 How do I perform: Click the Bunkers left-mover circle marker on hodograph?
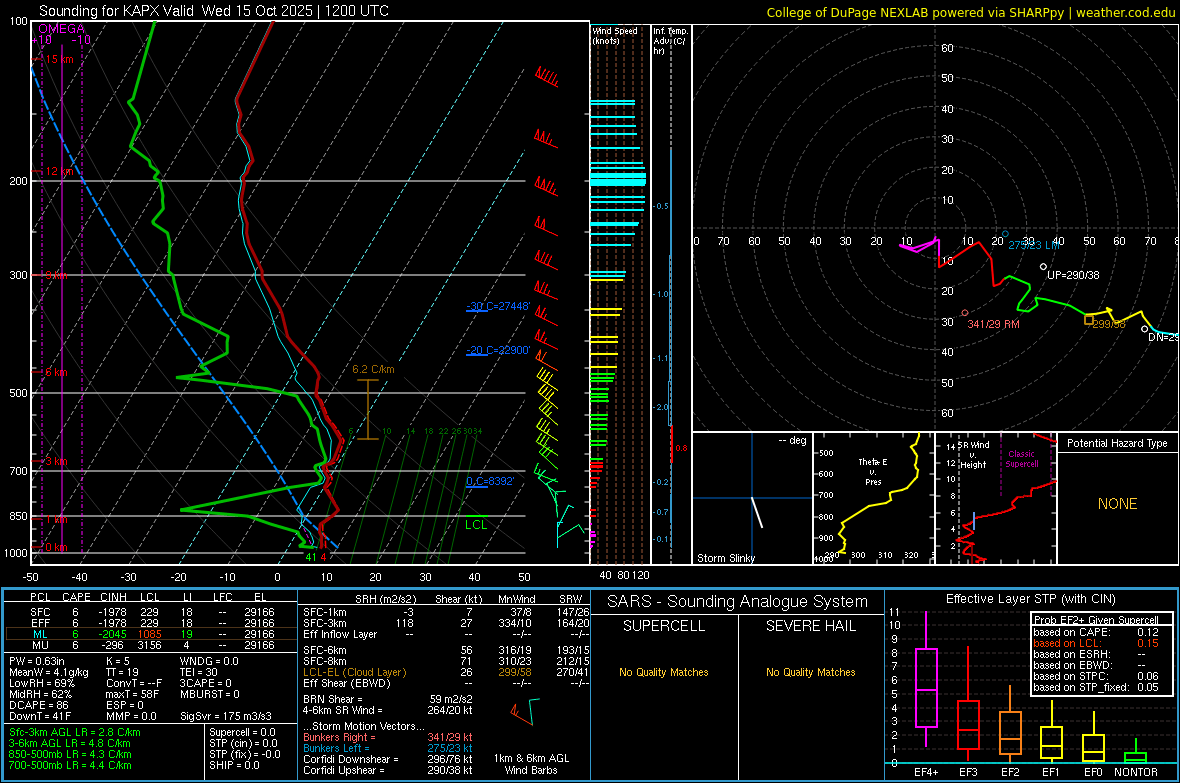point(1005,235)
